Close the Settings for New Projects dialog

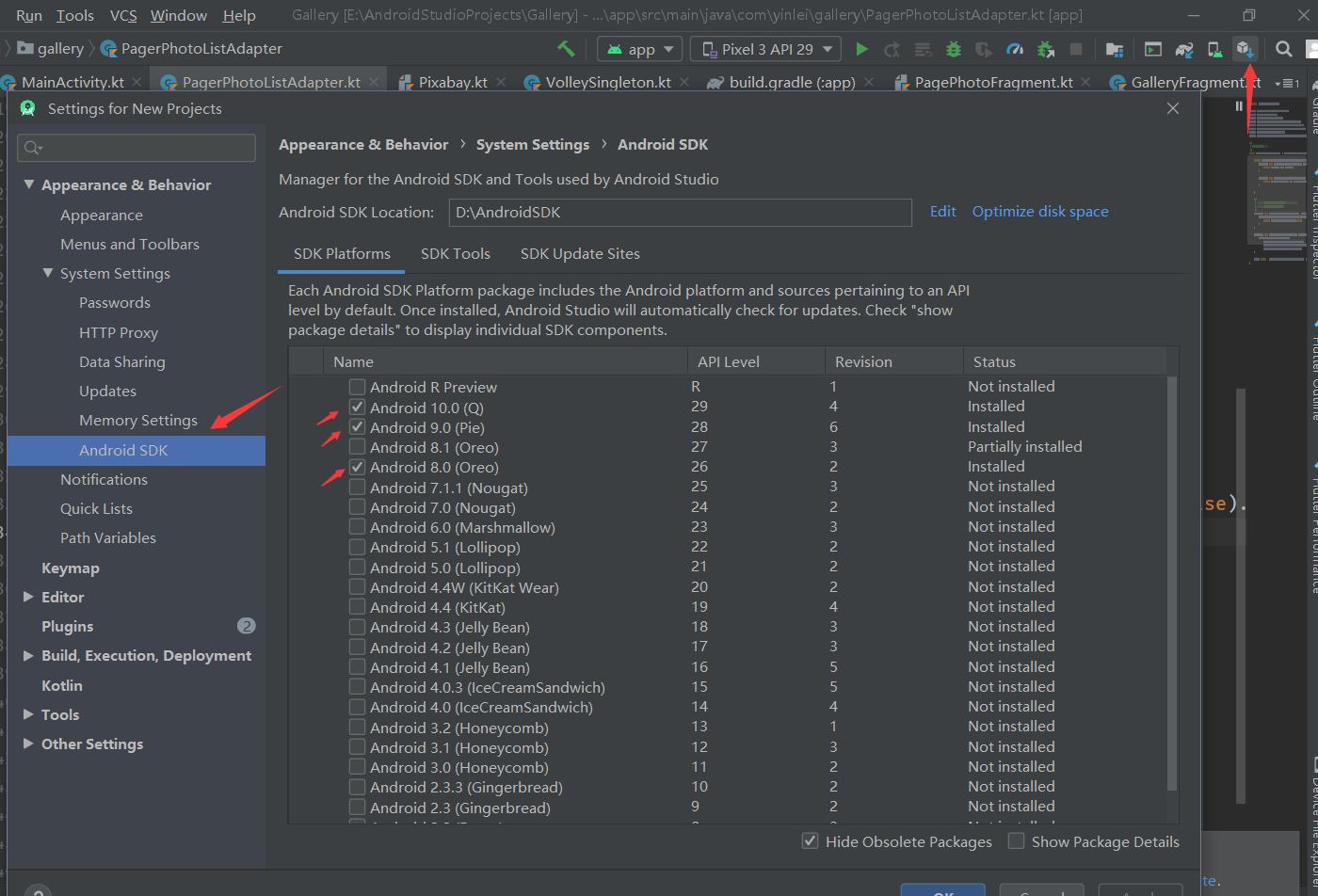(1173, 108)
